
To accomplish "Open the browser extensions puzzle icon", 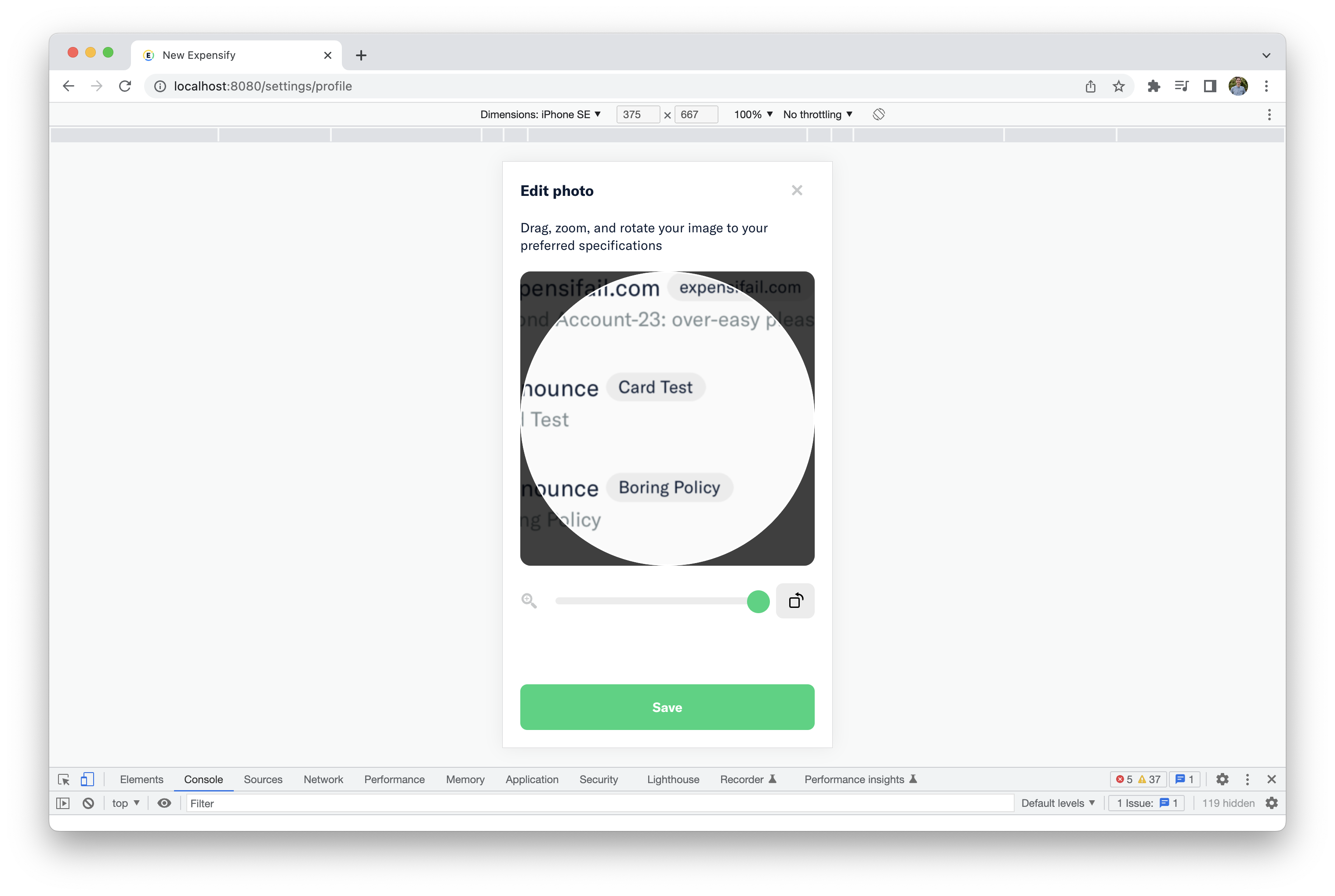I will pyautogui.click(x=1153, y=86).
